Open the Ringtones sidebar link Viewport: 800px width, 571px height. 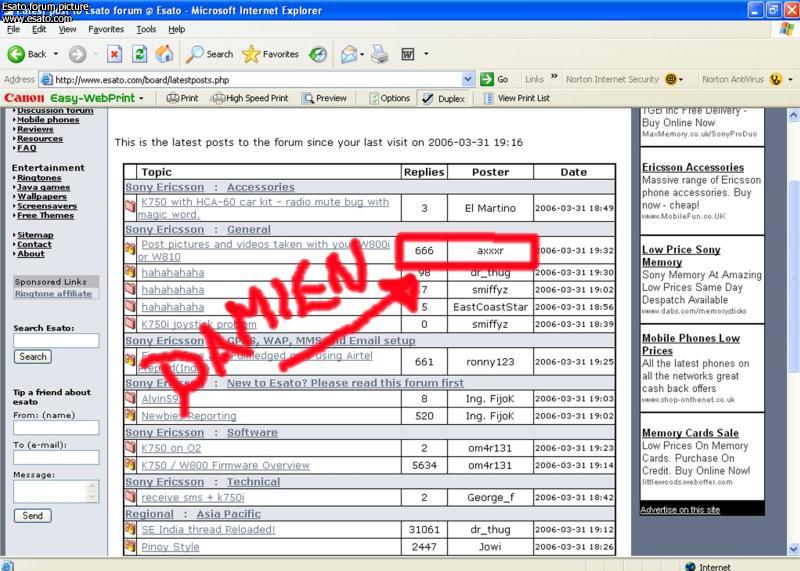(x=39, y=178)
